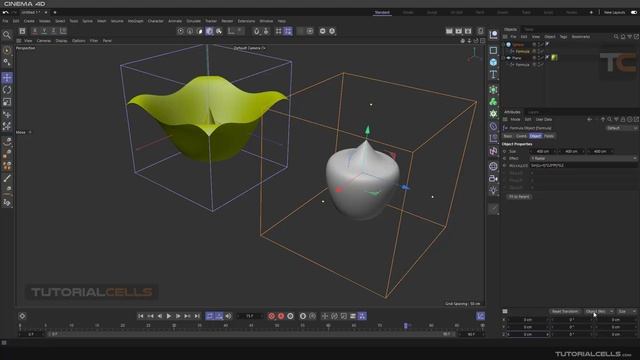Open the Objects manager hamburger menu
The image size is (640, 360).
click(505, 37)
